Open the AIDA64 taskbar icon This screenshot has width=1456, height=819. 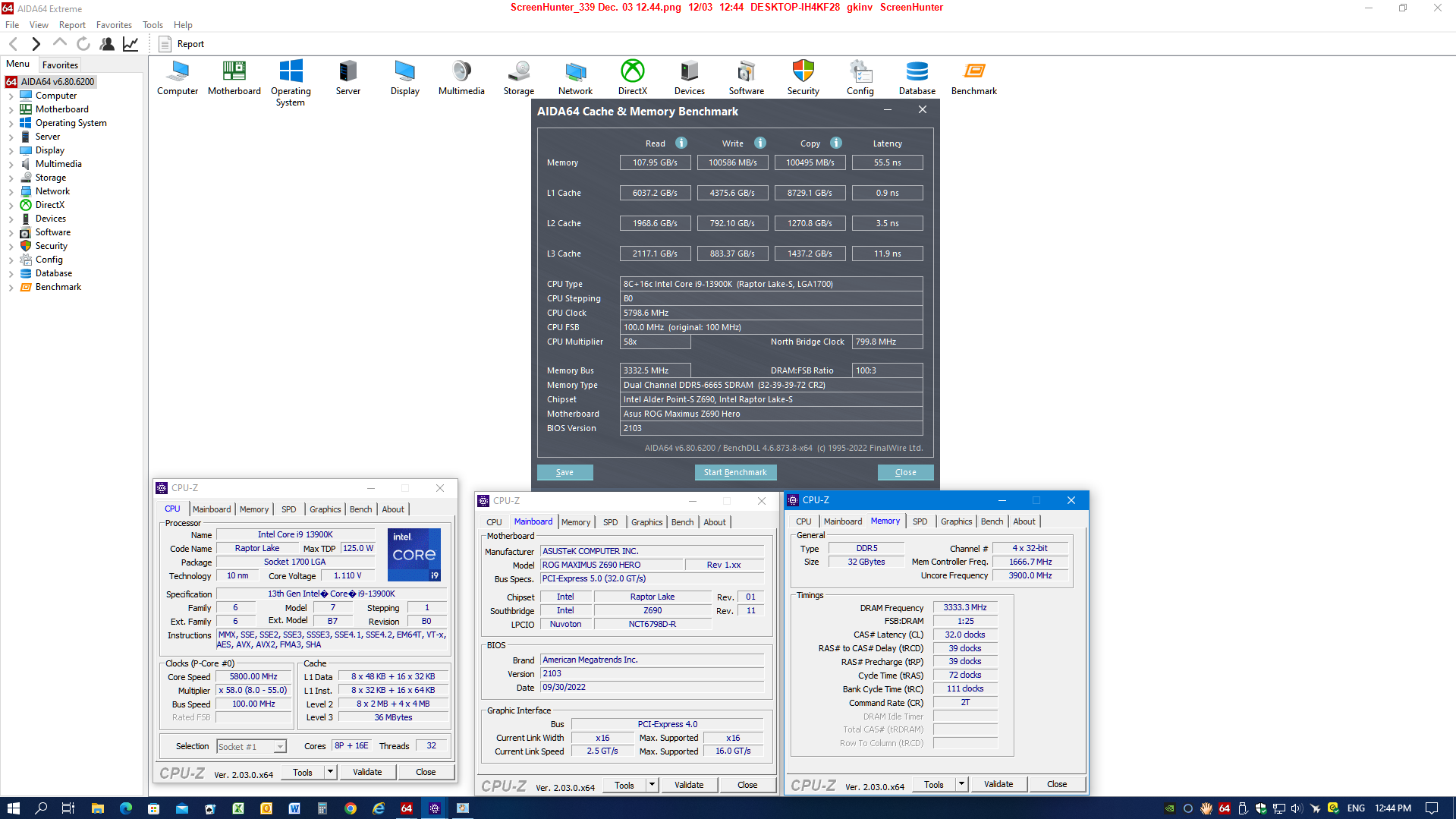(407, 808)
